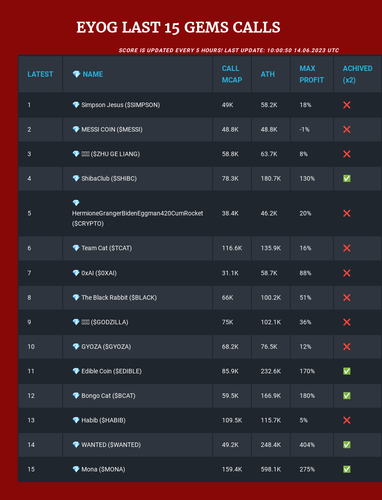Click the red cross in 0xAI row

click(x=347, y=273)
